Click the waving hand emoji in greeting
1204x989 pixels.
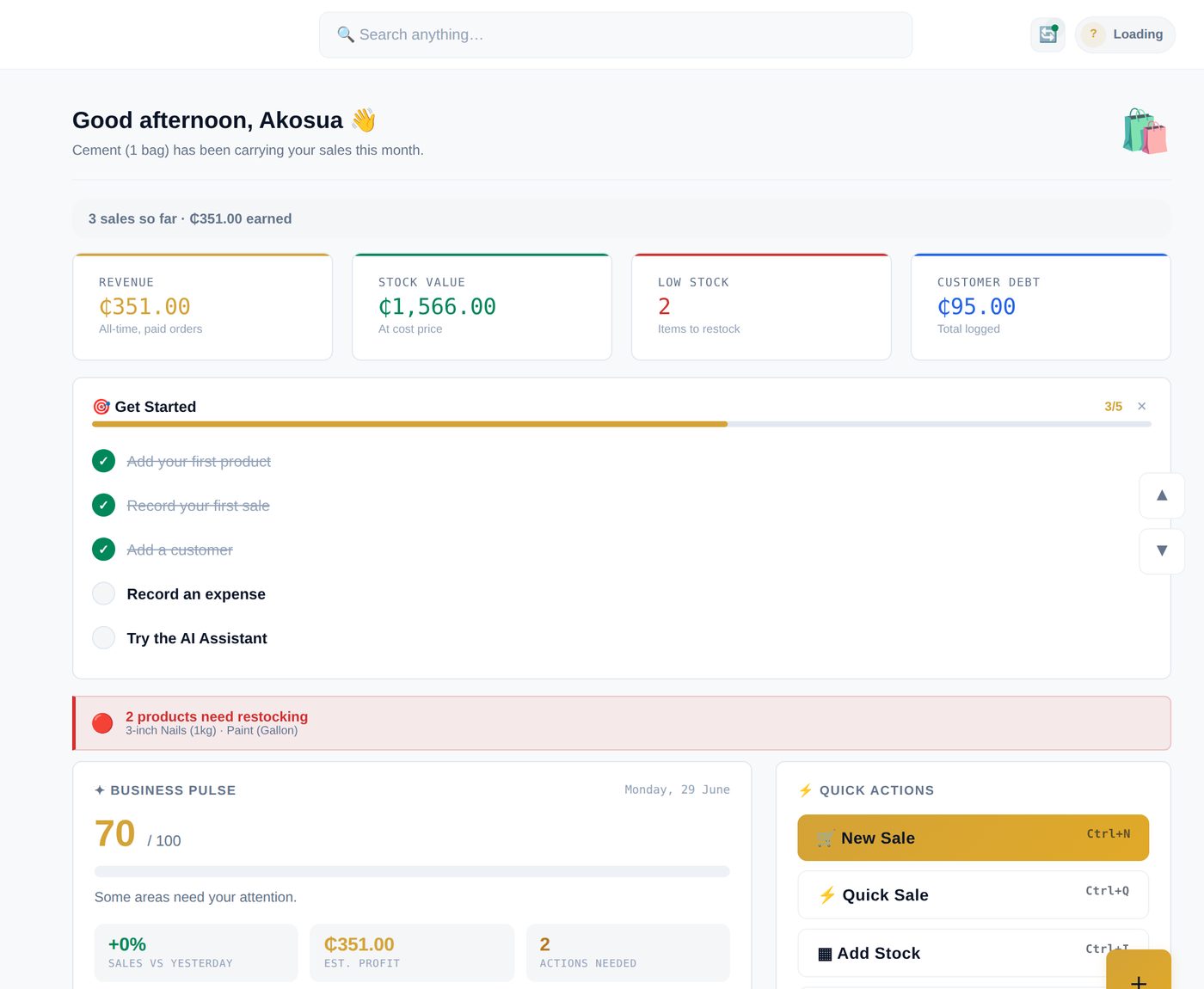tap(364, 120)
